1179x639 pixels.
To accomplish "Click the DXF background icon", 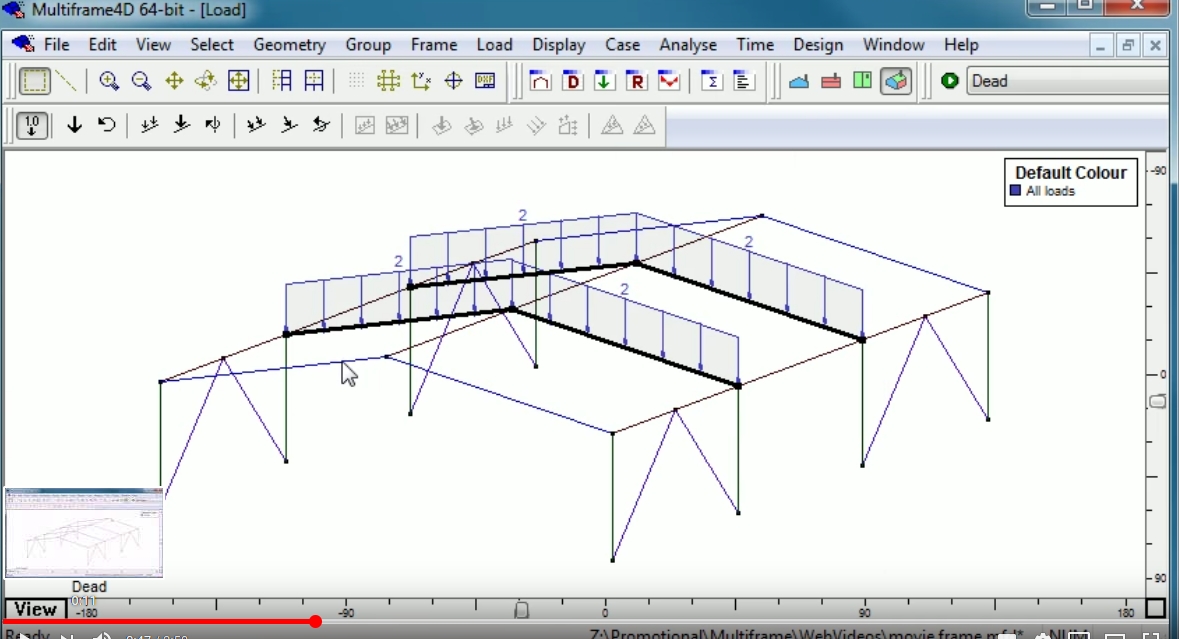I will pyautogui.click(x=485, y=81).
